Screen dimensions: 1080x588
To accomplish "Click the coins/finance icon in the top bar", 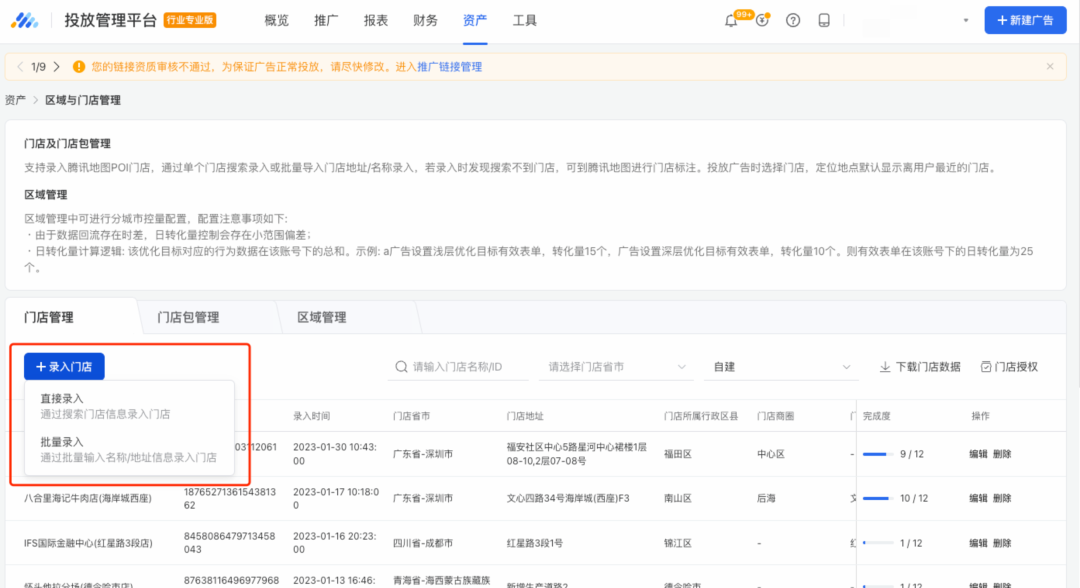I will 762,20.
